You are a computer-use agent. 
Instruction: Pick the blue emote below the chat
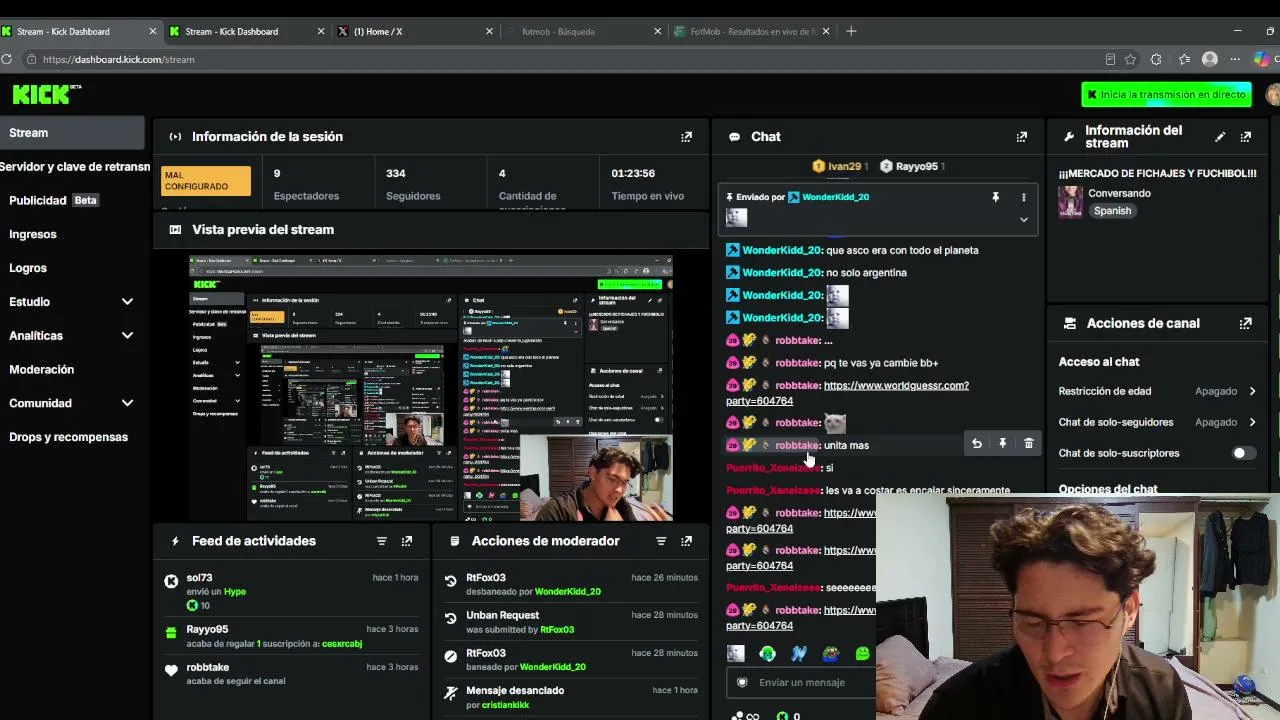[x=799, y=654]
